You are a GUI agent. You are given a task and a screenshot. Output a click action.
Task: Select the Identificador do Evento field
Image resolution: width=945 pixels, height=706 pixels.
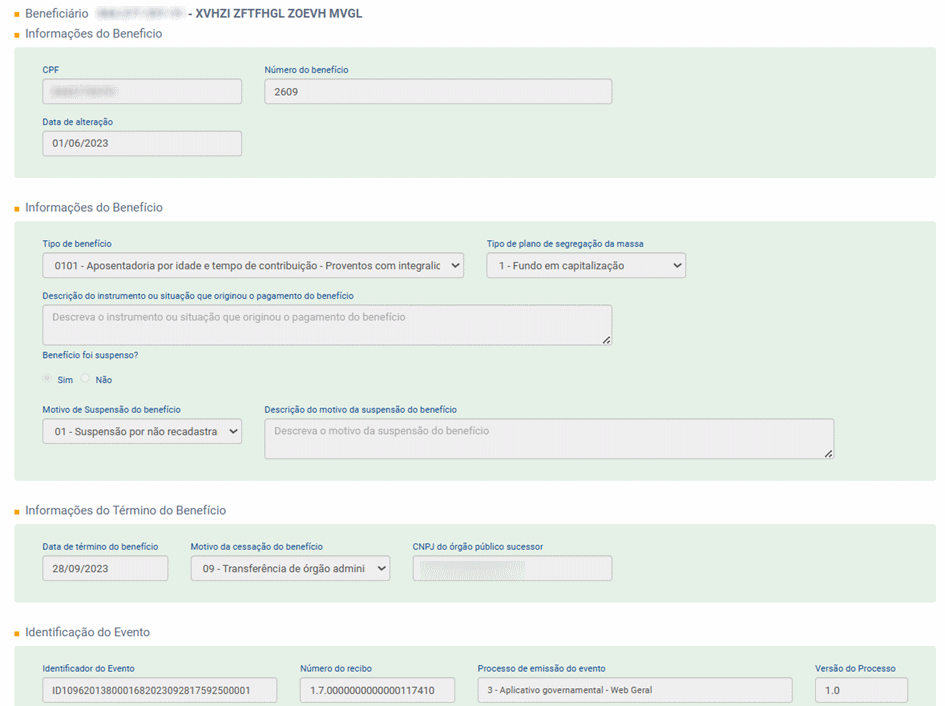pyautogui.click(x=160, y=690)
